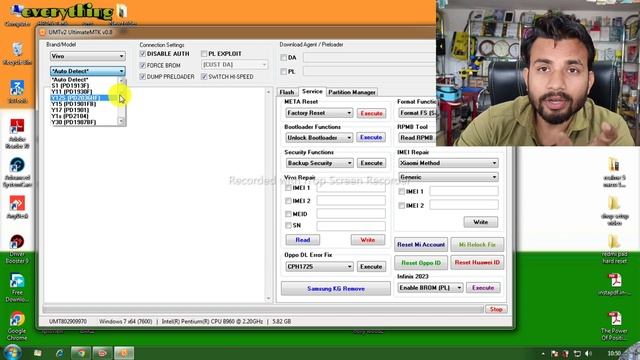Toggle the SWITCH HI-SPEED checkbox
The width and height of the screenshot is (640, 360).
pos(204,76)
